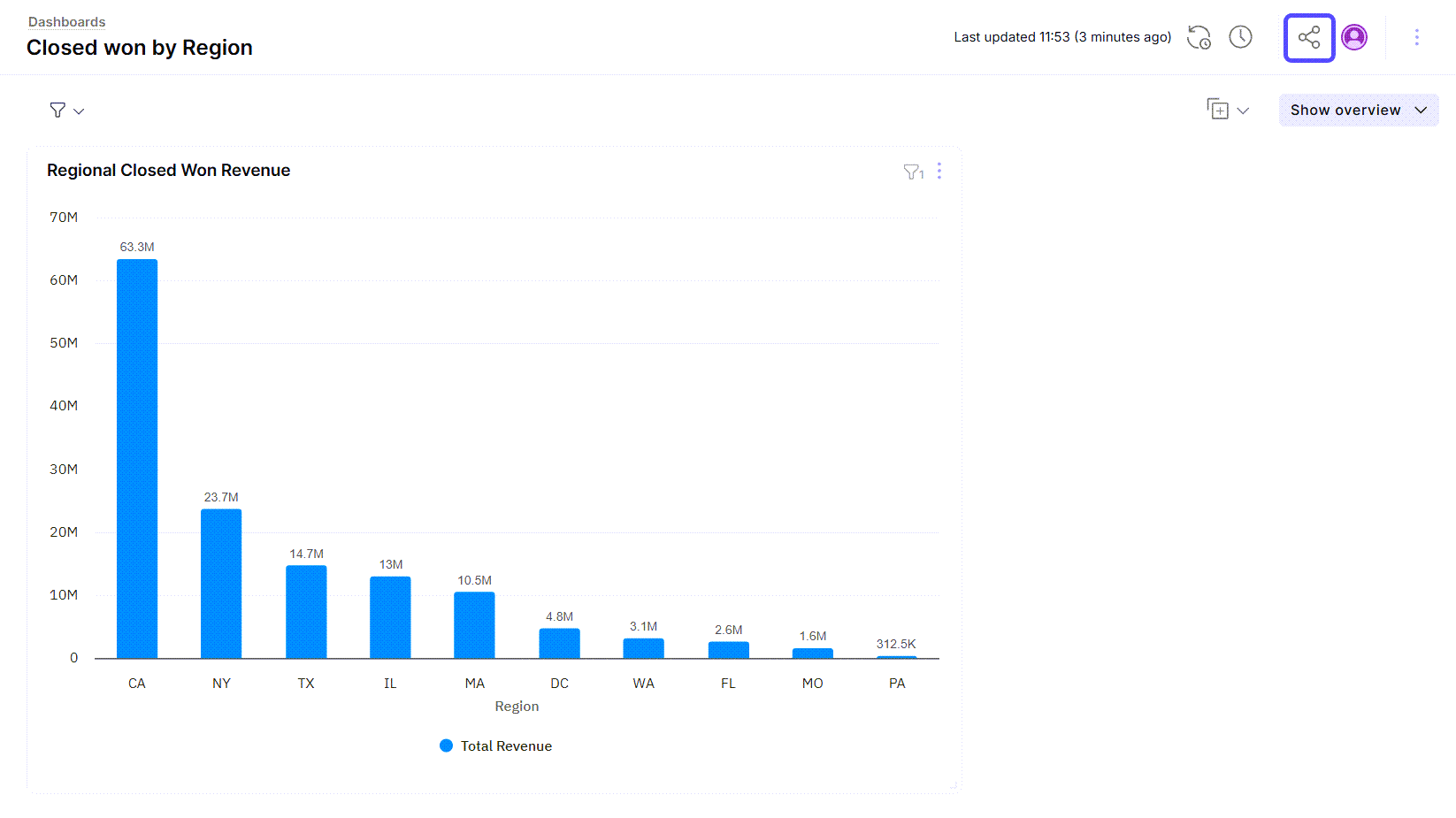1456x818 pixels.
Task: Expand the dashboard filter chevron
Action: coord(79,111)
